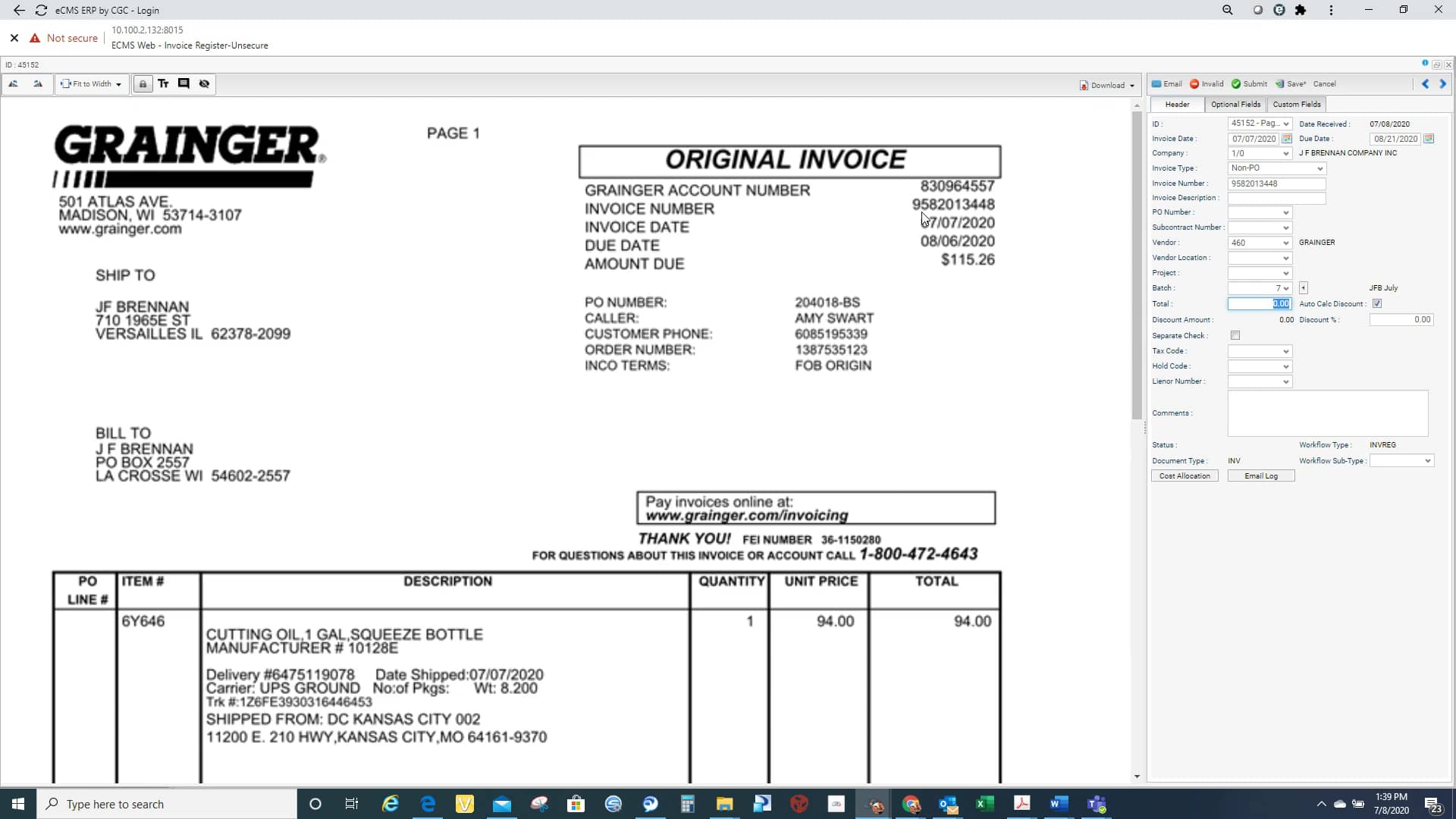The height and width of the screenshot is (819, 1456).
Task: Click the hide annotations eye-slash icon
Action: (204, 84)
